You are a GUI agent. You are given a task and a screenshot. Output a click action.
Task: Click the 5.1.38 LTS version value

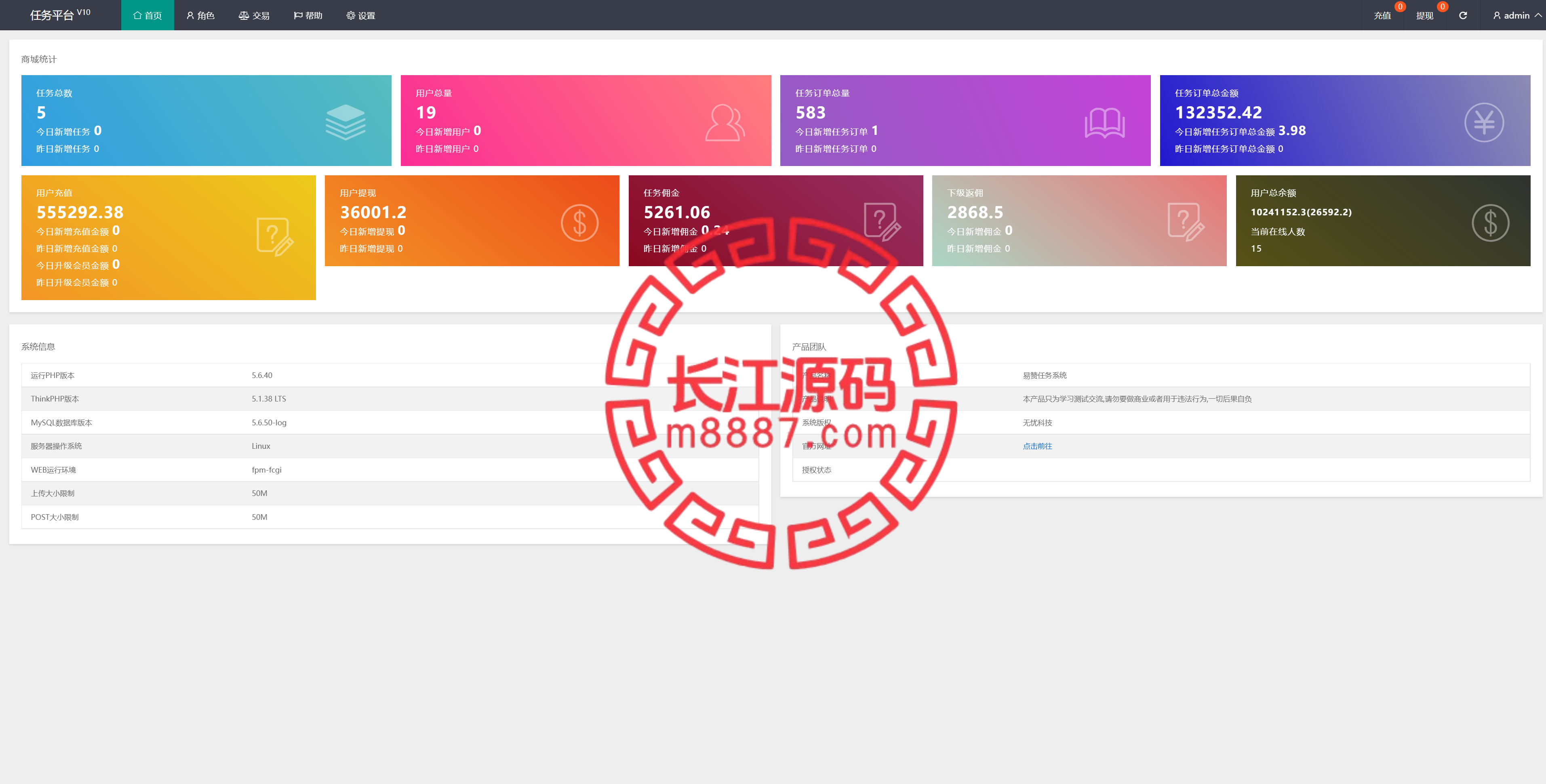point(269,399)
